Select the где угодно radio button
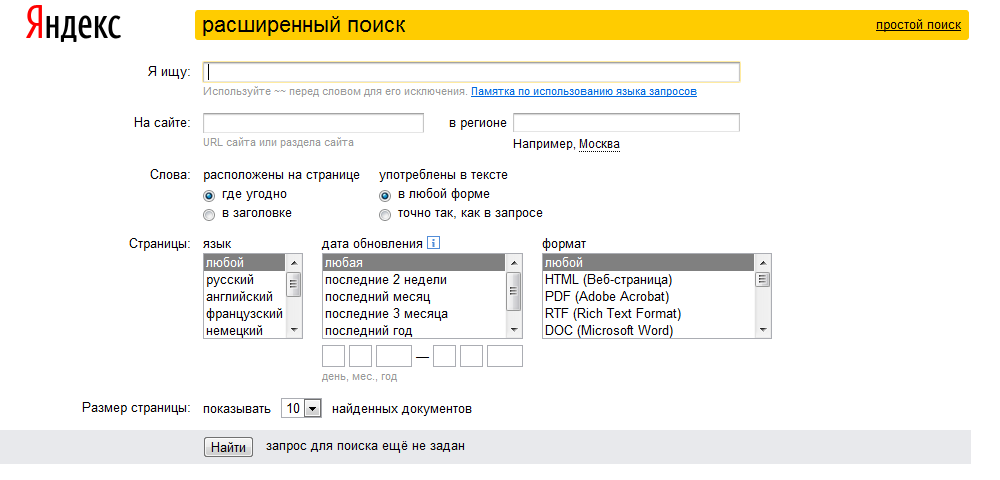 (x=209, y=195)
